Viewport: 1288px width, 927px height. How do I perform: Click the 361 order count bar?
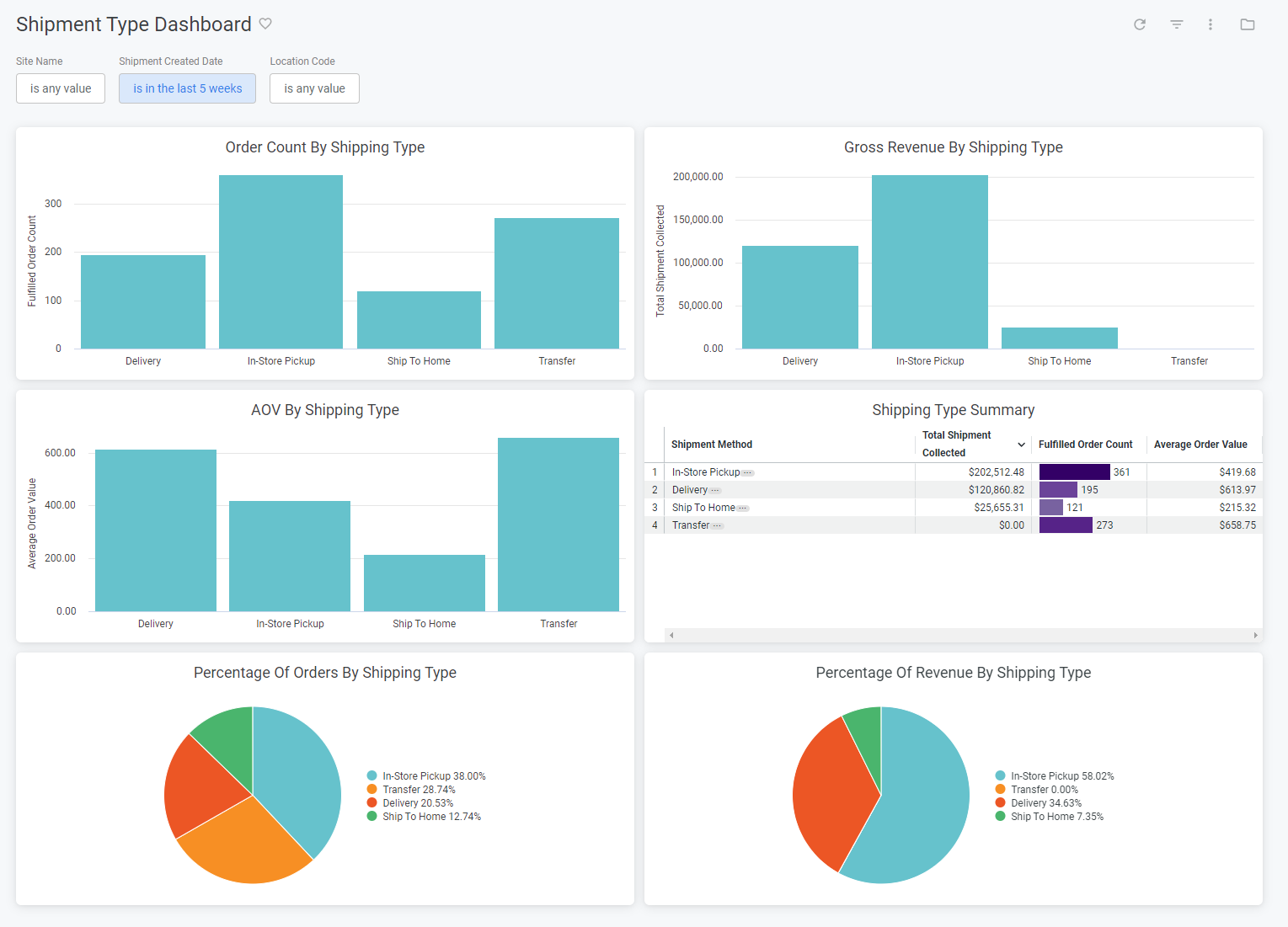1075,472
